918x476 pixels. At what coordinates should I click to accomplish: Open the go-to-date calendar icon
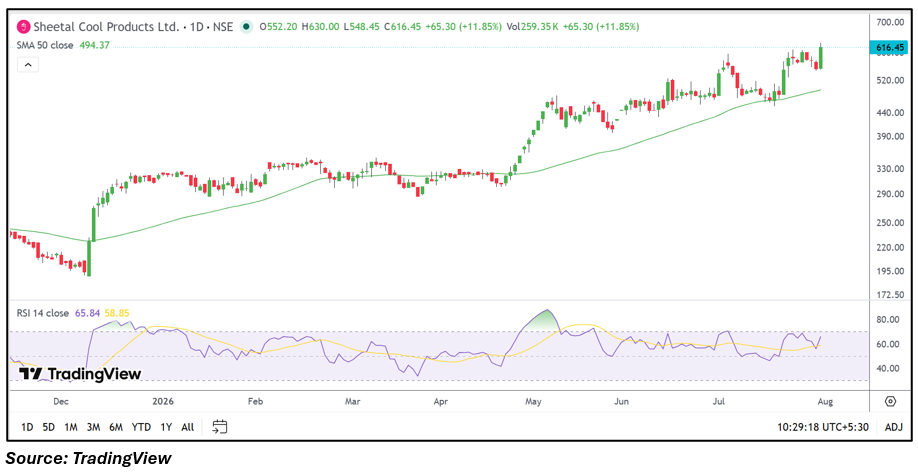coord(220,427)
